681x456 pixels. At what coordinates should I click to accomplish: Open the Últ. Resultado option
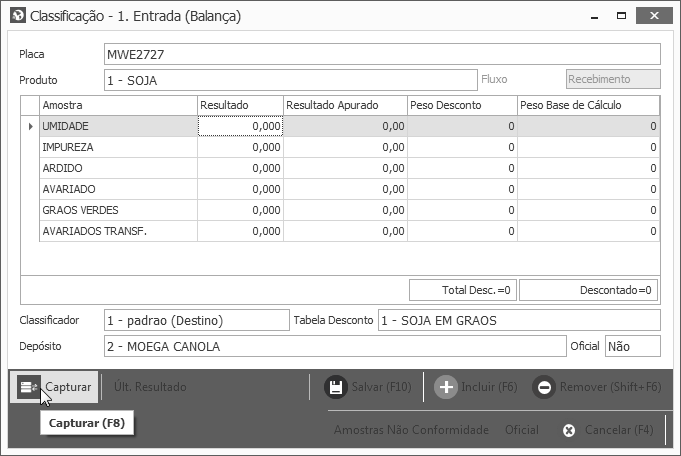[x=150, y=387]
